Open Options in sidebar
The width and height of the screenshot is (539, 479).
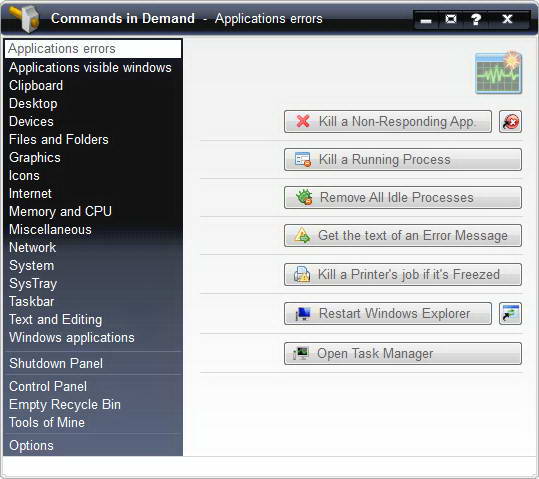[x=93, y=446]
